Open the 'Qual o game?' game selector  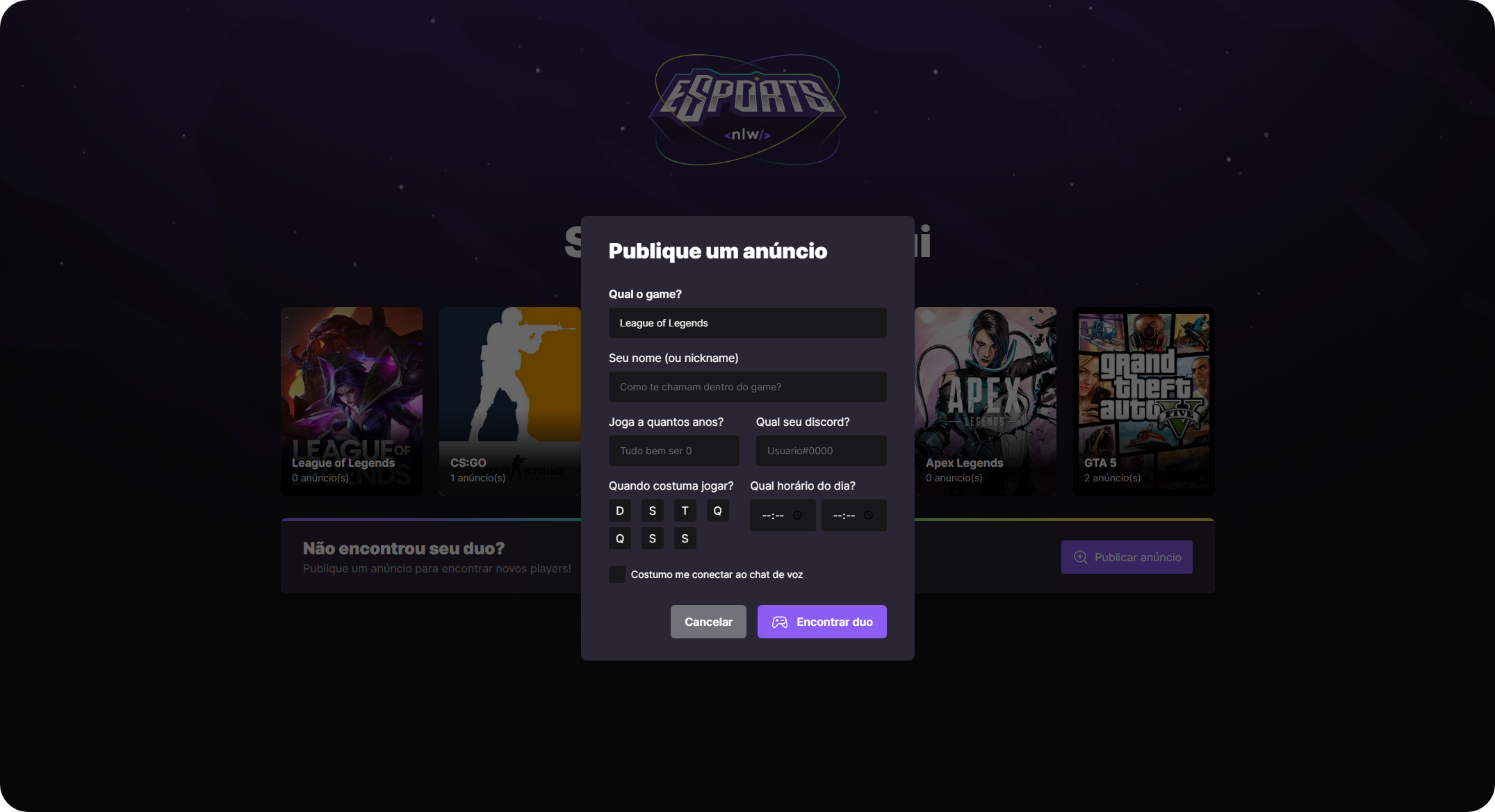click(x=747, y=323)
